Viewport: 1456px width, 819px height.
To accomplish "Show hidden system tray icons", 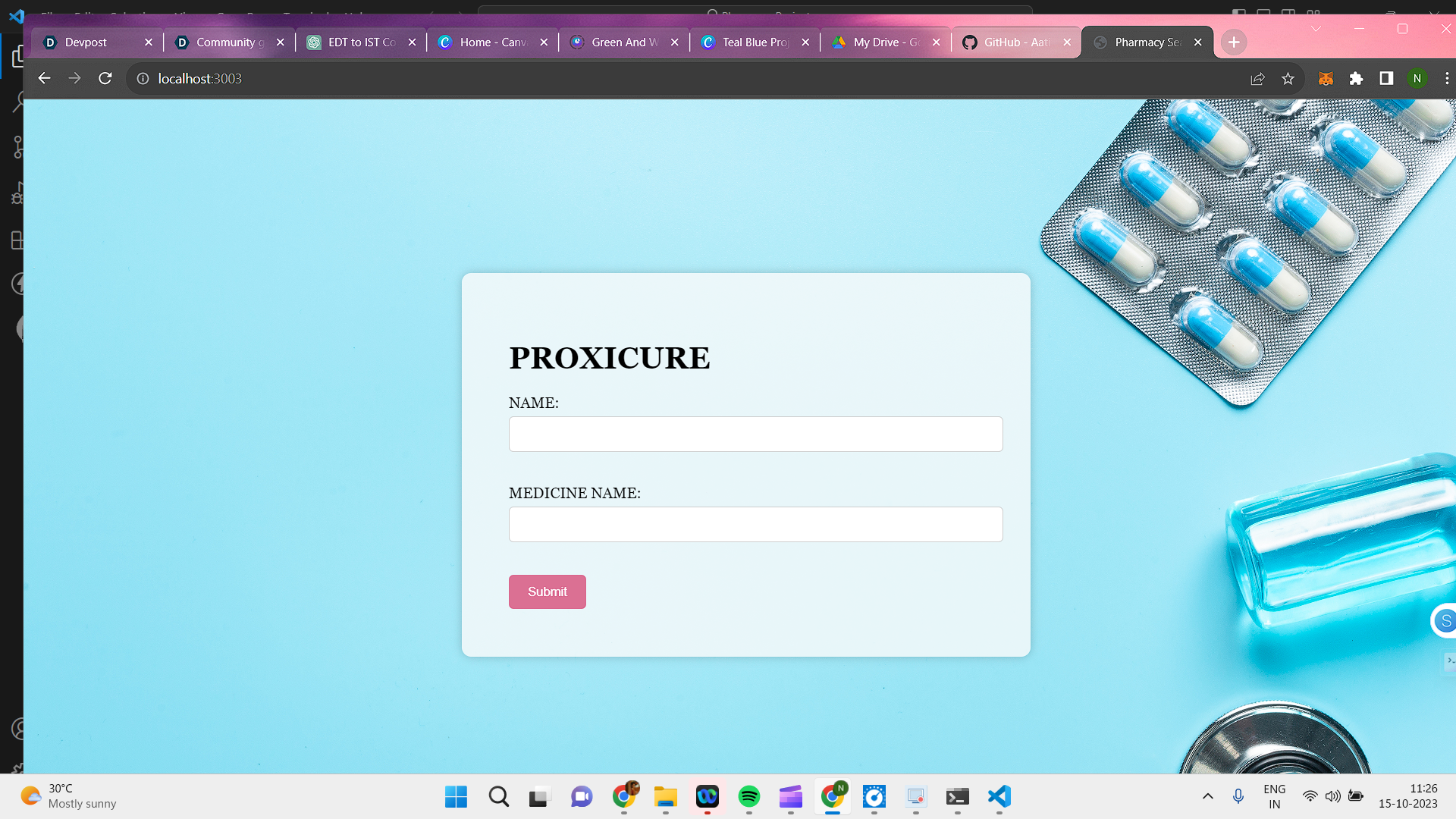I will 1208,796.
